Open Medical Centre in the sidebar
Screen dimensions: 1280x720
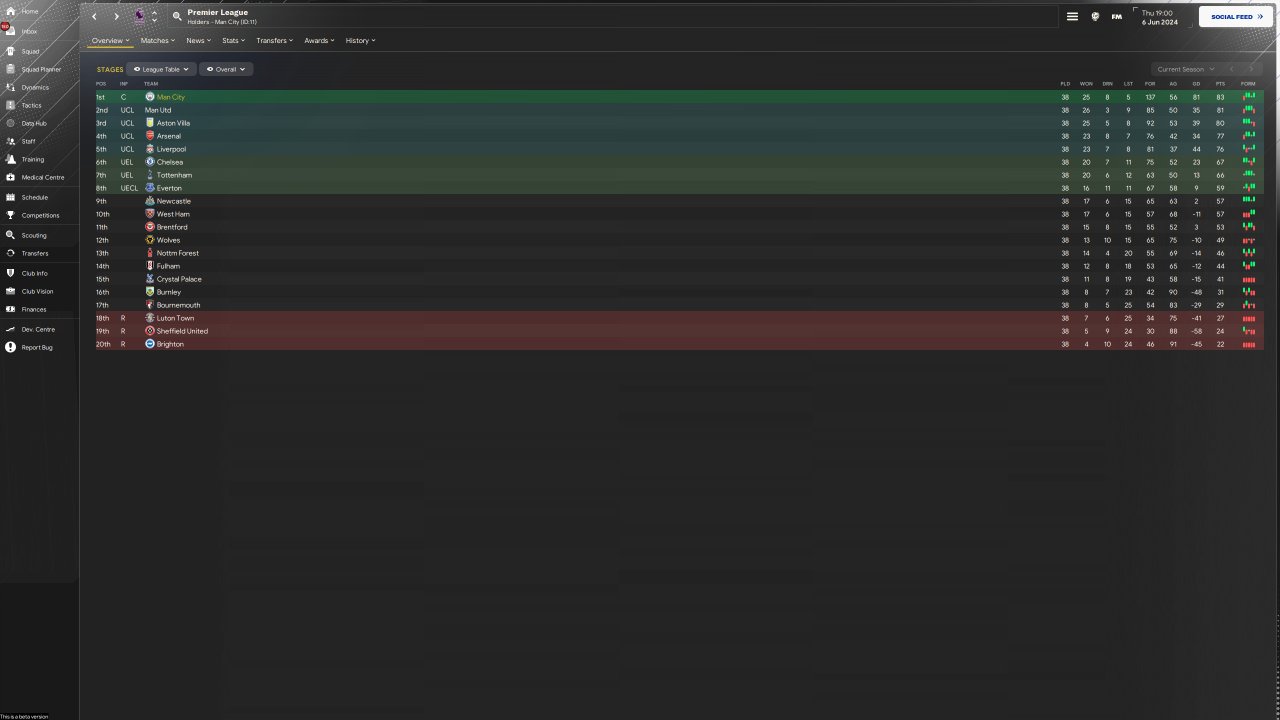coord(43,177)
